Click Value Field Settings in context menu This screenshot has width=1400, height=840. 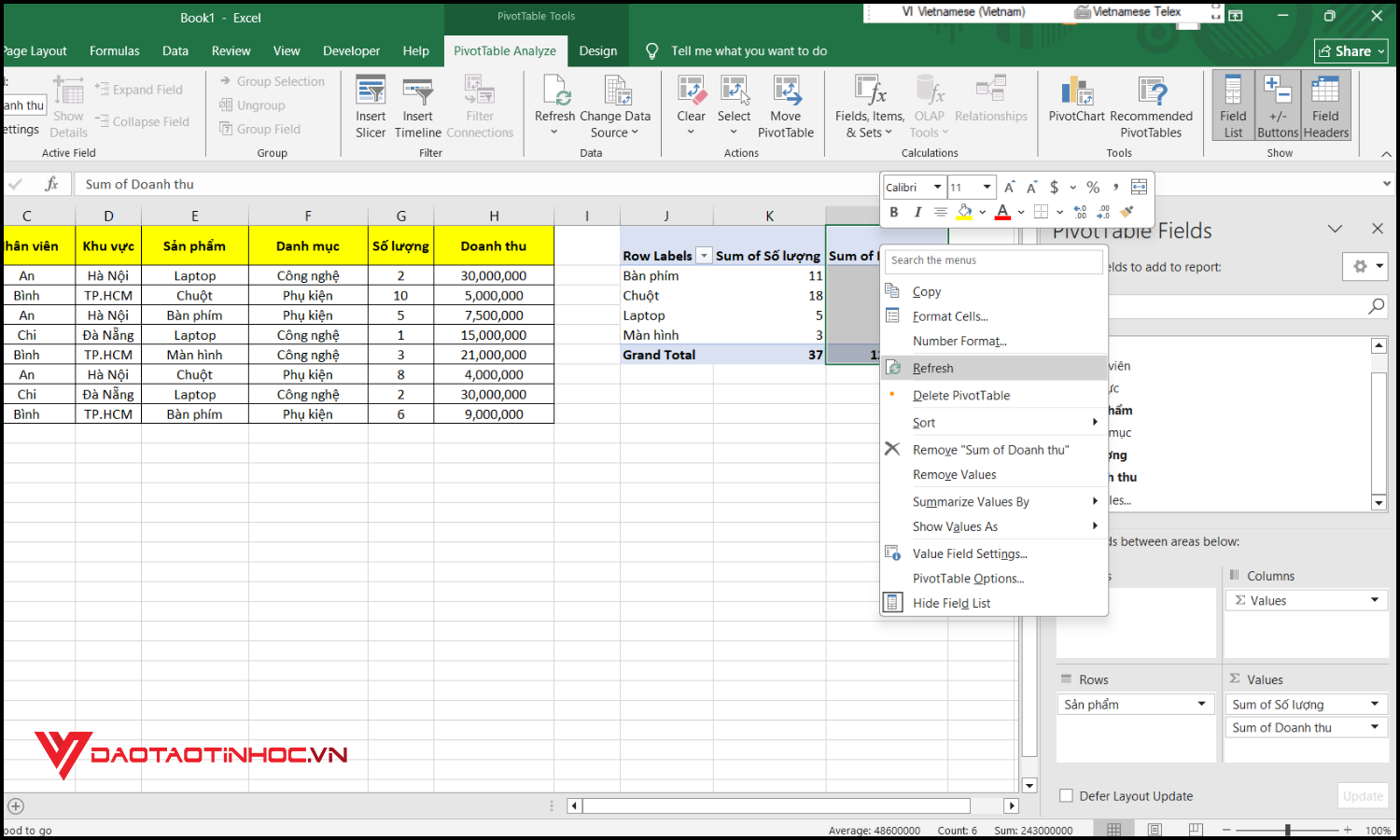[x=969, y=553]
